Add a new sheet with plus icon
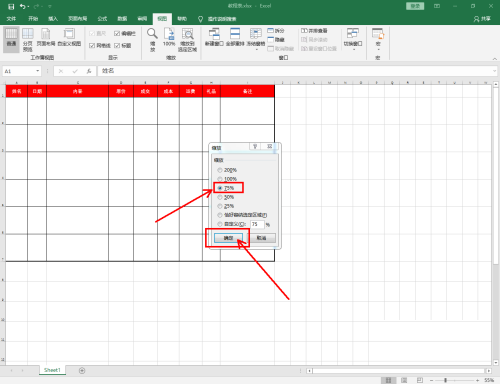 (x=82, y=370)
